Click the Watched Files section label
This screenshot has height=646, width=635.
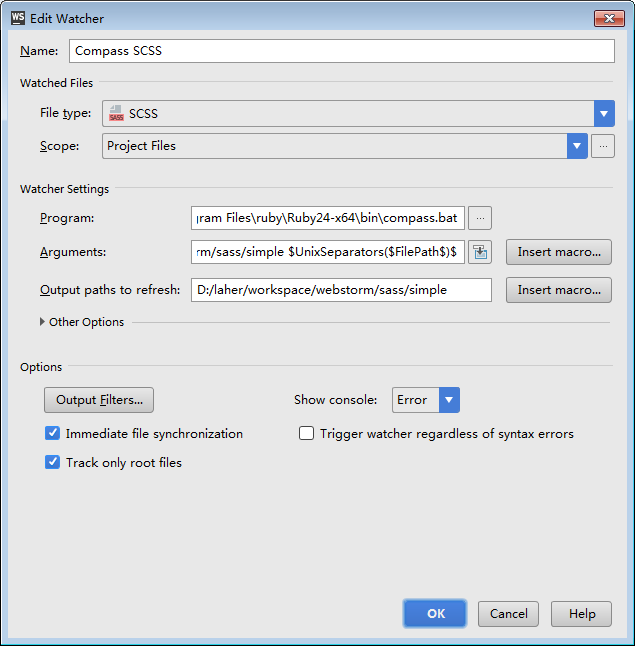pos(56,83)
